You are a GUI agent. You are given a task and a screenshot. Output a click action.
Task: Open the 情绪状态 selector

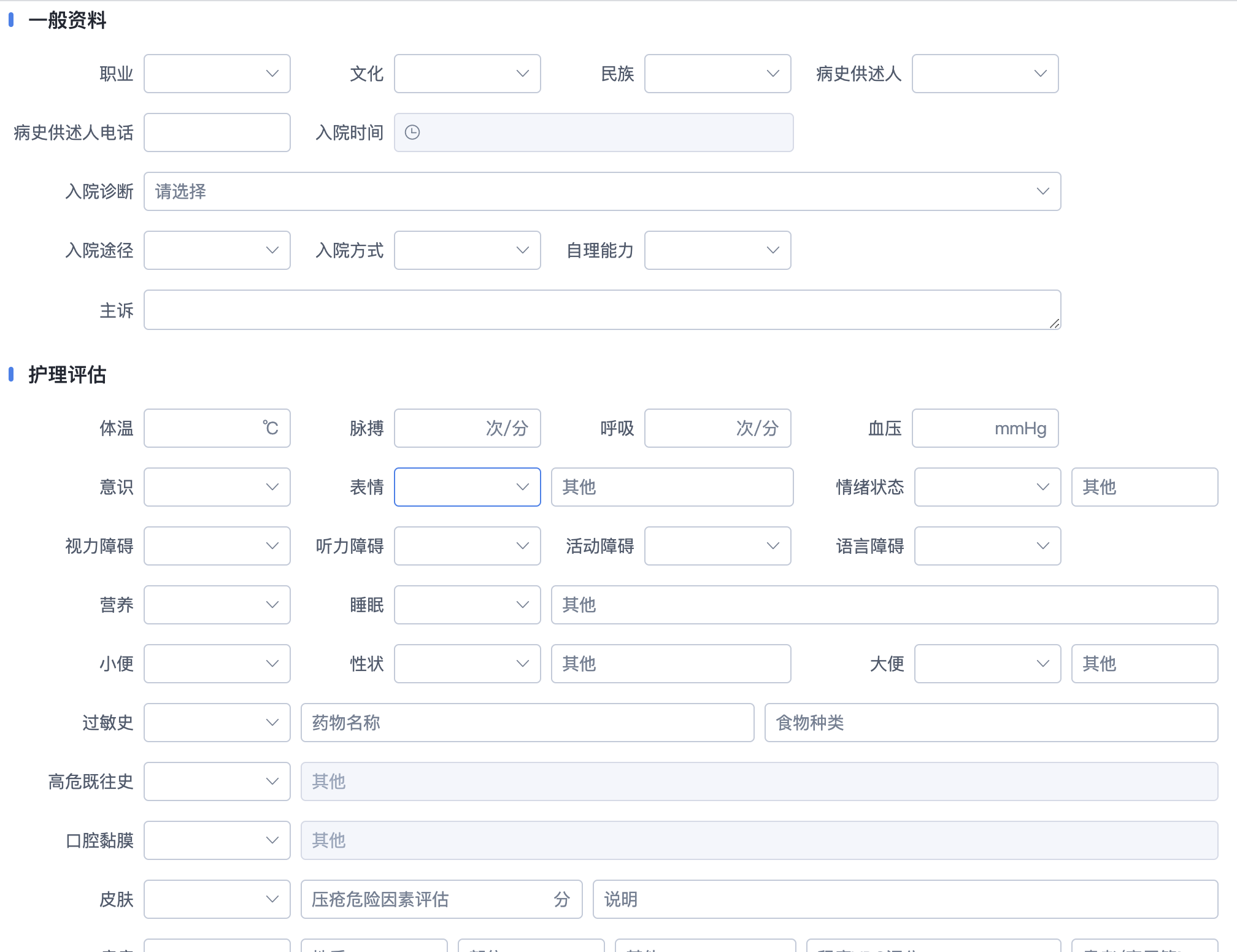click(x=987, y=487)
